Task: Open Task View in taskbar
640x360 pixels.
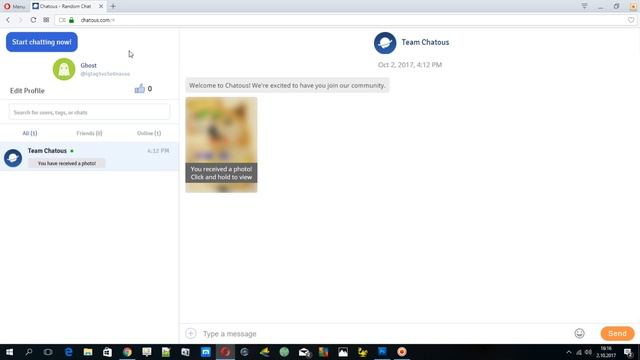Action: (x=48, y=352)
